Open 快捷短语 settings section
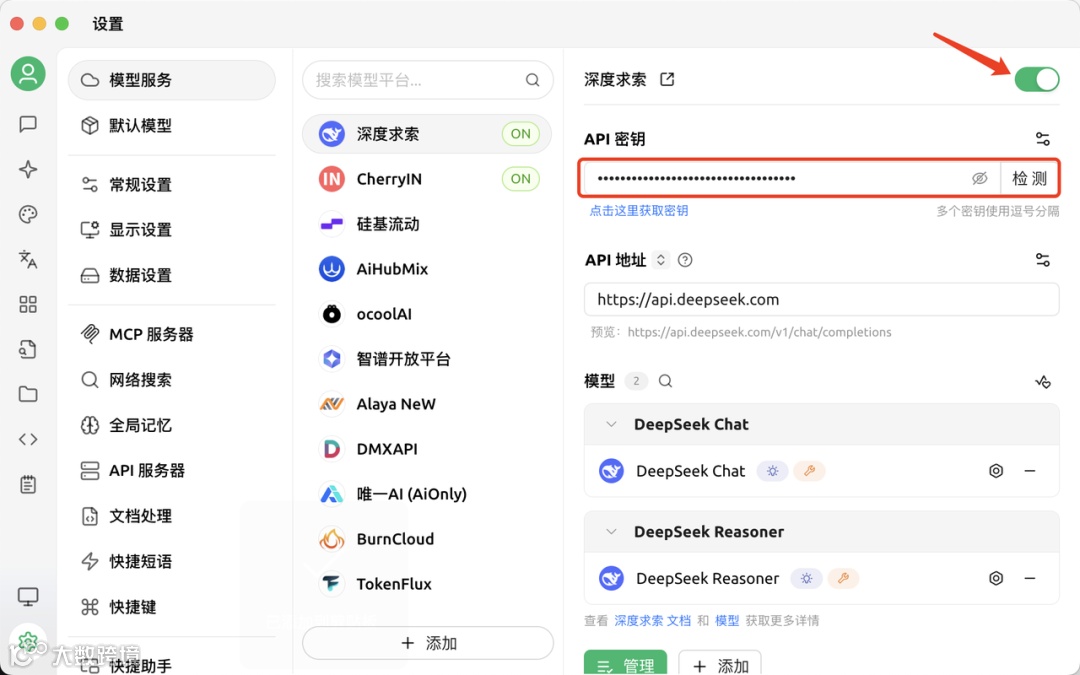1080x675 pixels. pyautogui.click(x=172, y=561)
